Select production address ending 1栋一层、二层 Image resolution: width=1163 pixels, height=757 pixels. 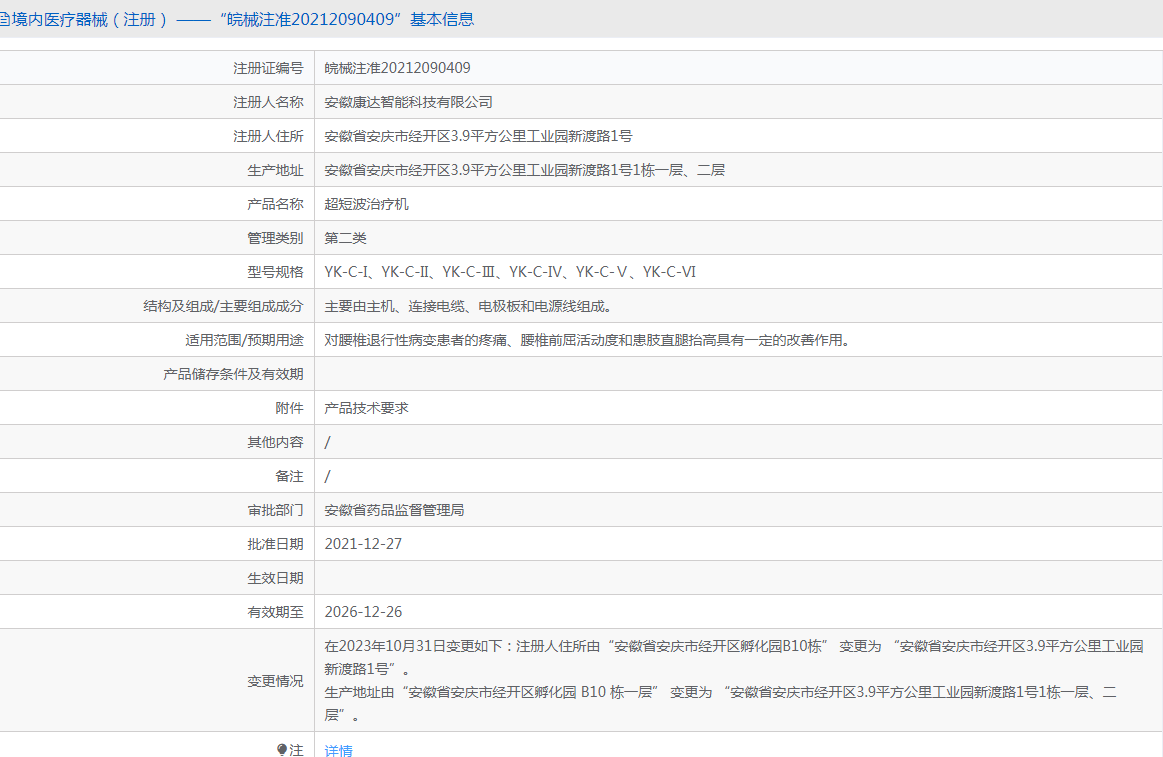(524, 171)
